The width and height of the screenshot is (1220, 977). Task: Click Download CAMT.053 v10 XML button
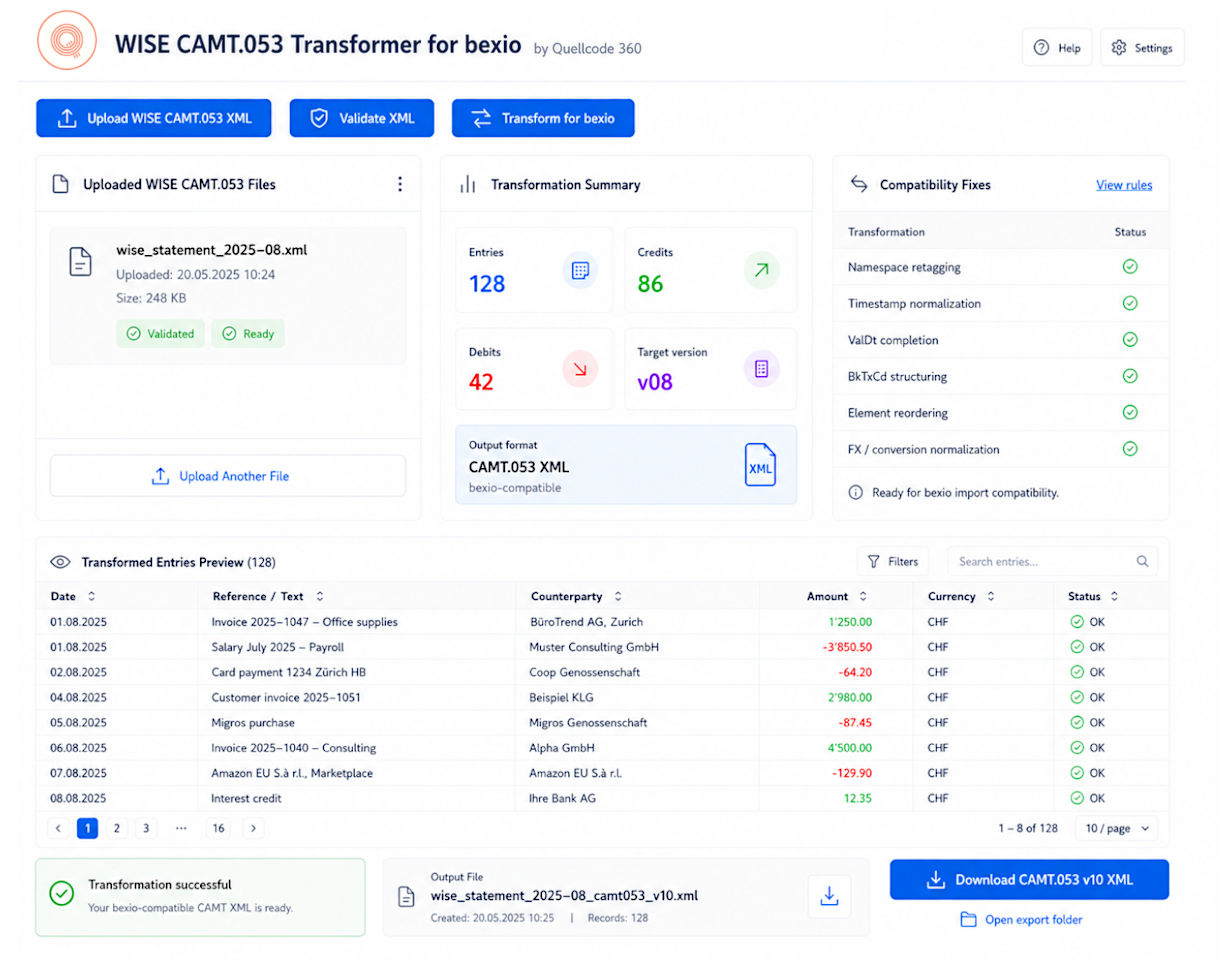point(1029,880)
